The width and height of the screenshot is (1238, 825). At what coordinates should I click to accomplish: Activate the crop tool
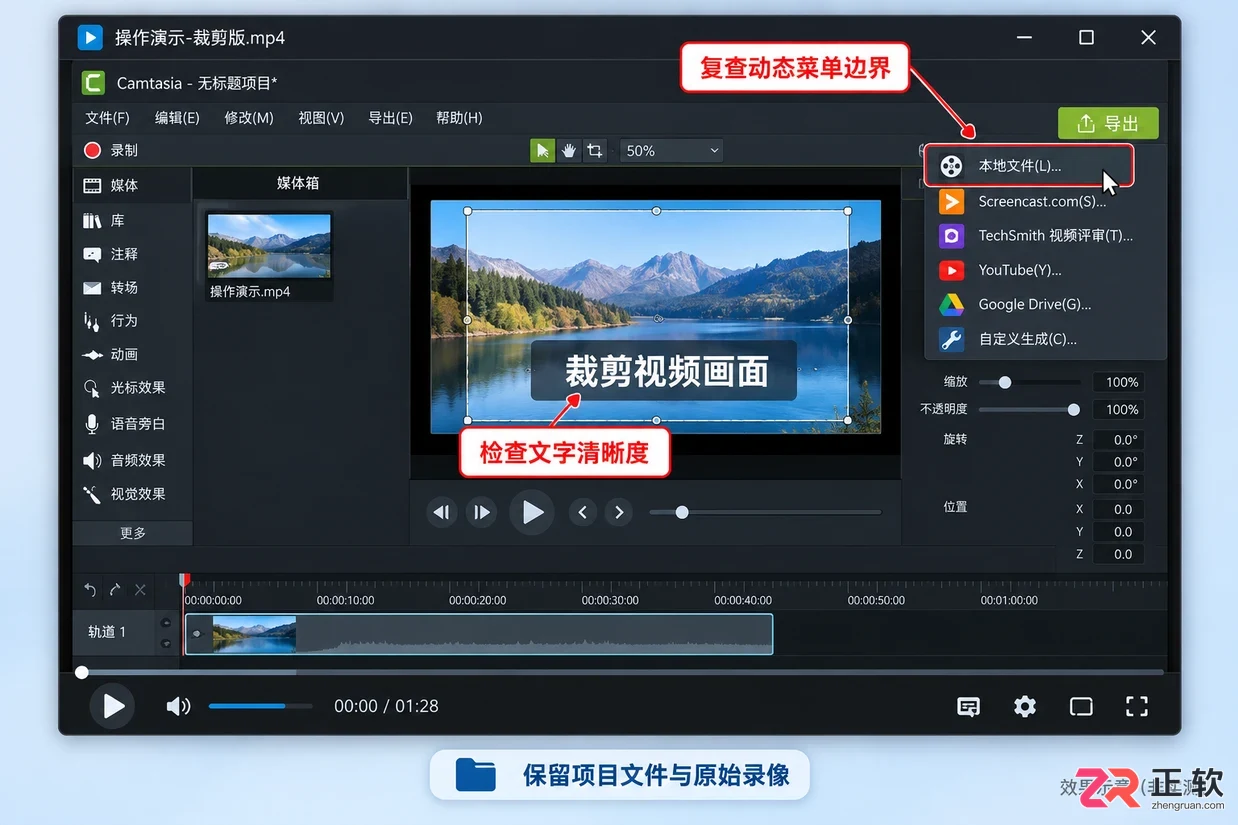click(595, 151)
